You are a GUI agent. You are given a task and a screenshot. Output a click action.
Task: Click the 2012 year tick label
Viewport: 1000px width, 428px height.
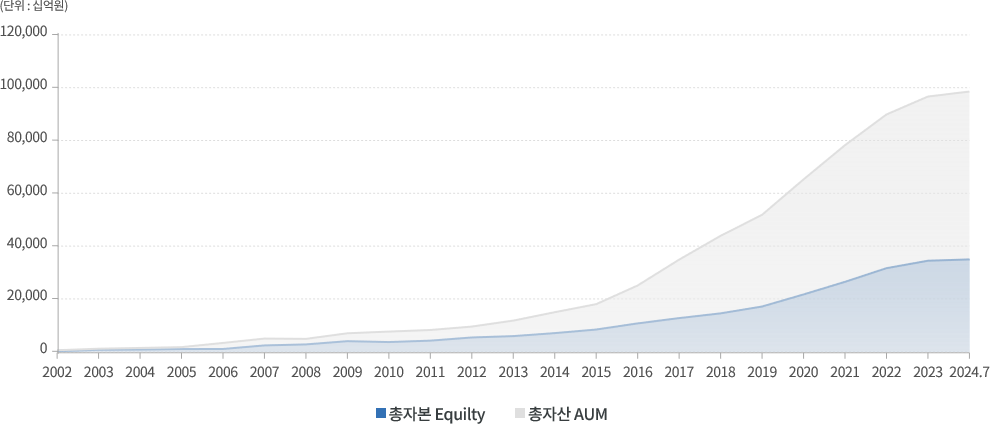(x=472, y=373)
